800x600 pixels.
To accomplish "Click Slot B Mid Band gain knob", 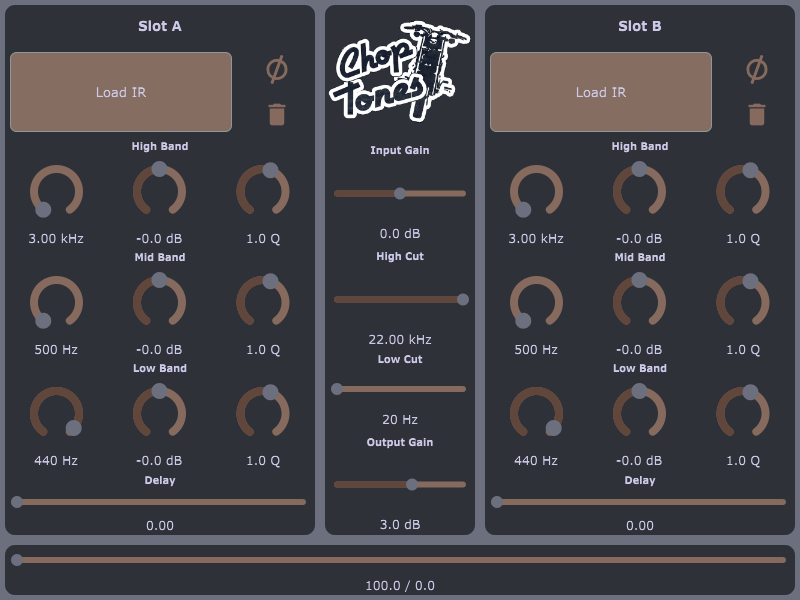I will pyautogui.click(x=639, y=300).
